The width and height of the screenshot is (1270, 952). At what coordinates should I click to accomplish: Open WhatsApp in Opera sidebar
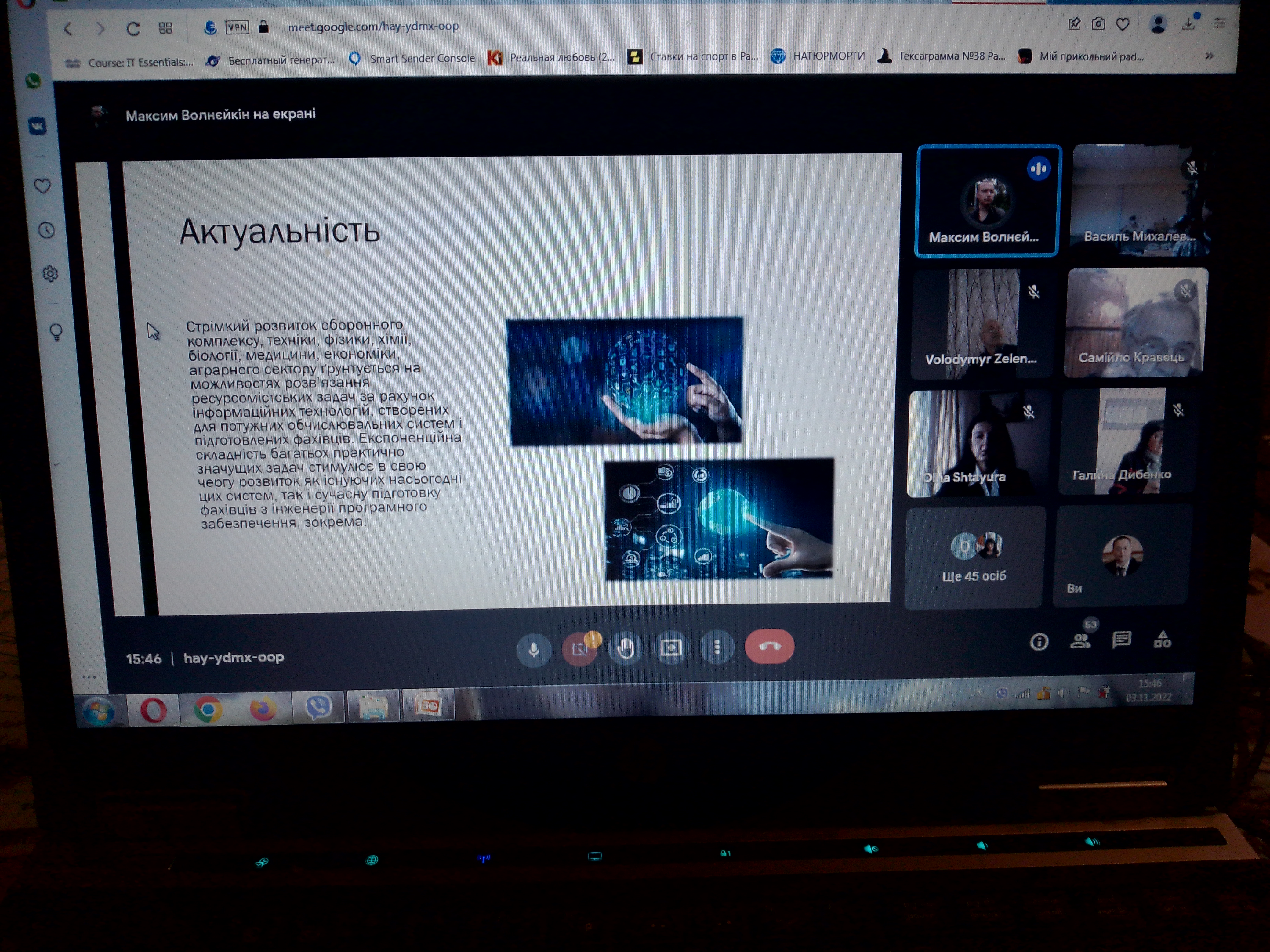(33, 80)
